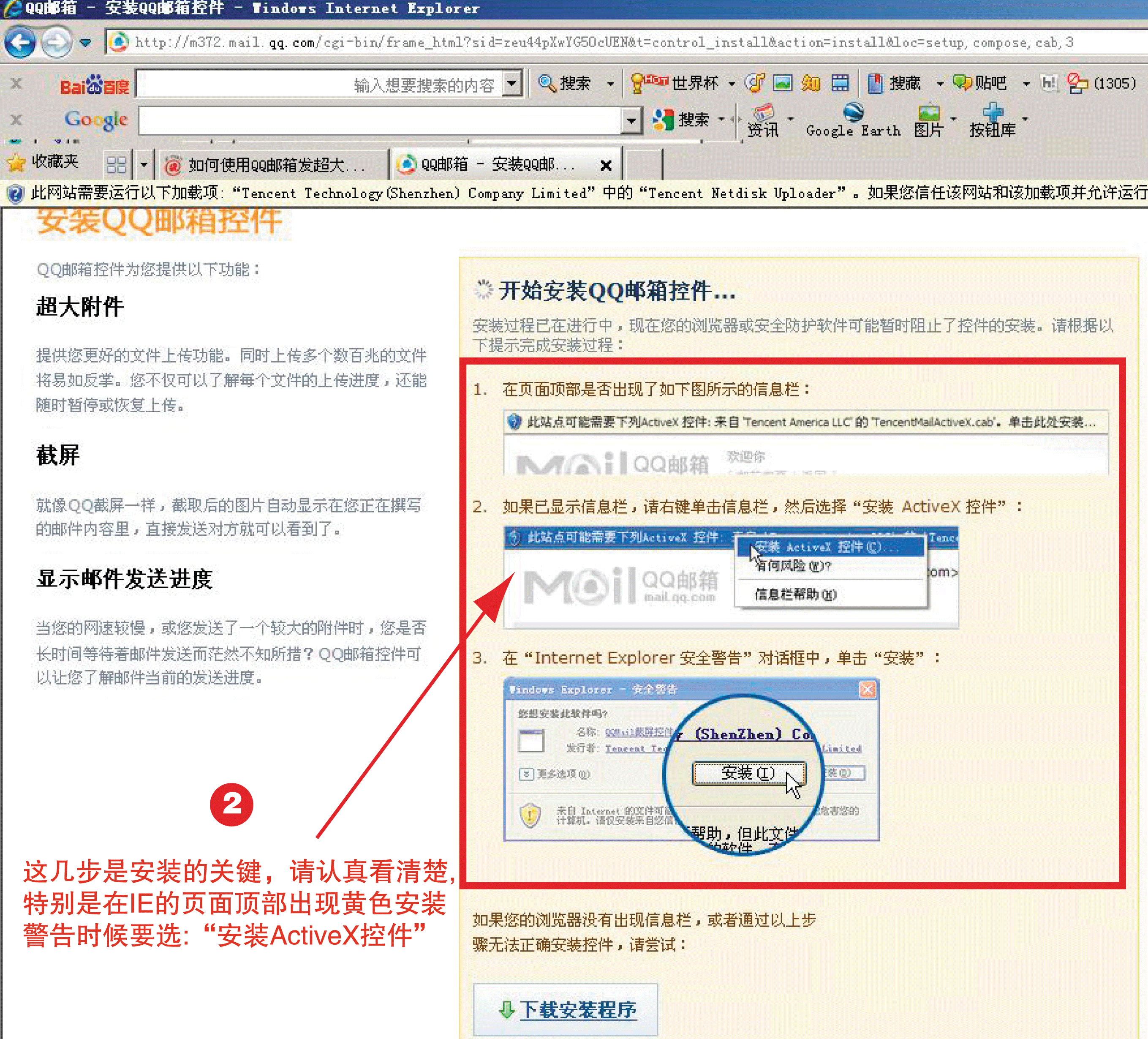Click the 知 (Zhidao) icon
Image resolution: width=1148 pixels, height=1039 pixels.
pos(811,84)
